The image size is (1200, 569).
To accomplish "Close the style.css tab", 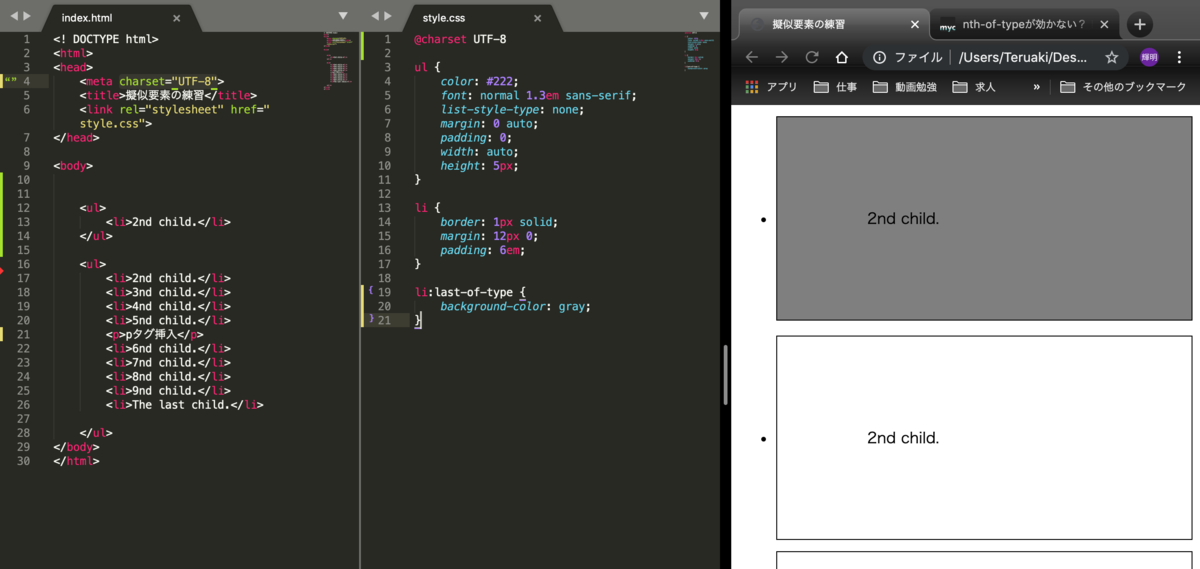I will (x=538, y=18).
